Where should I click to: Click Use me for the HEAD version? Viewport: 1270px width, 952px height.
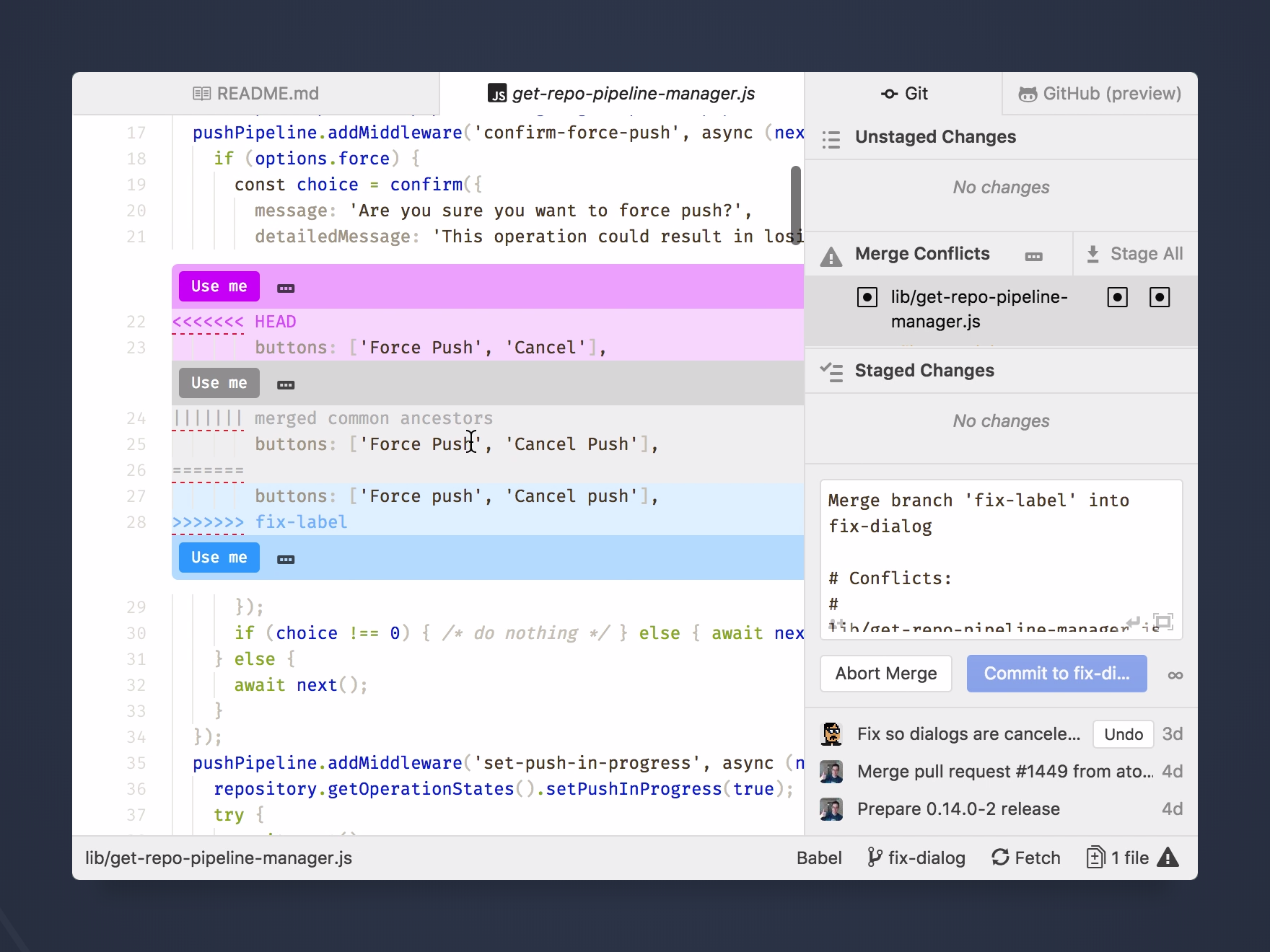(219, 286)
